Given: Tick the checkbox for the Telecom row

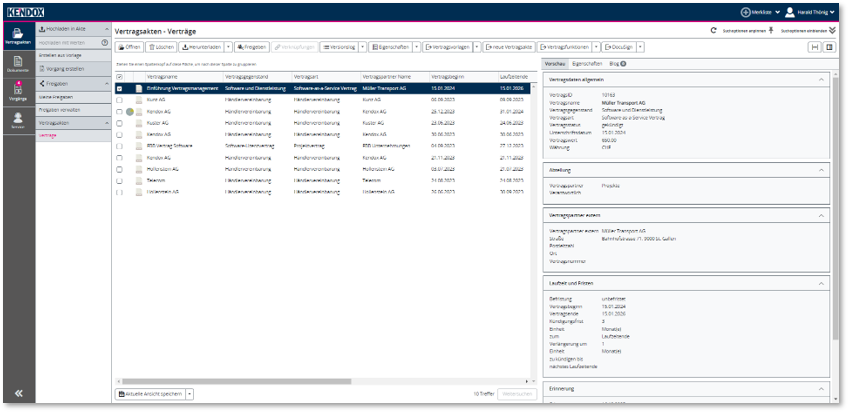Looking at the screenshot, I should (x=121, y=180).
